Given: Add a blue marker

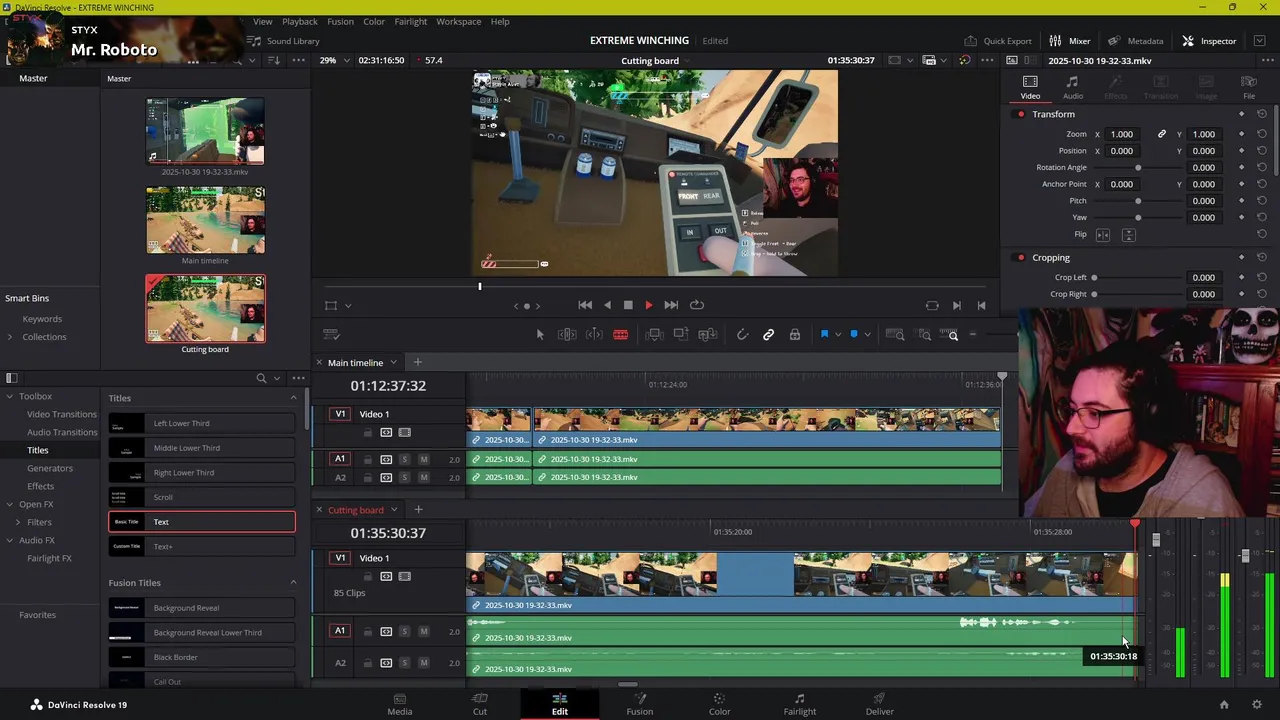Looking at the screenshot, I should [x=854, y=335].
